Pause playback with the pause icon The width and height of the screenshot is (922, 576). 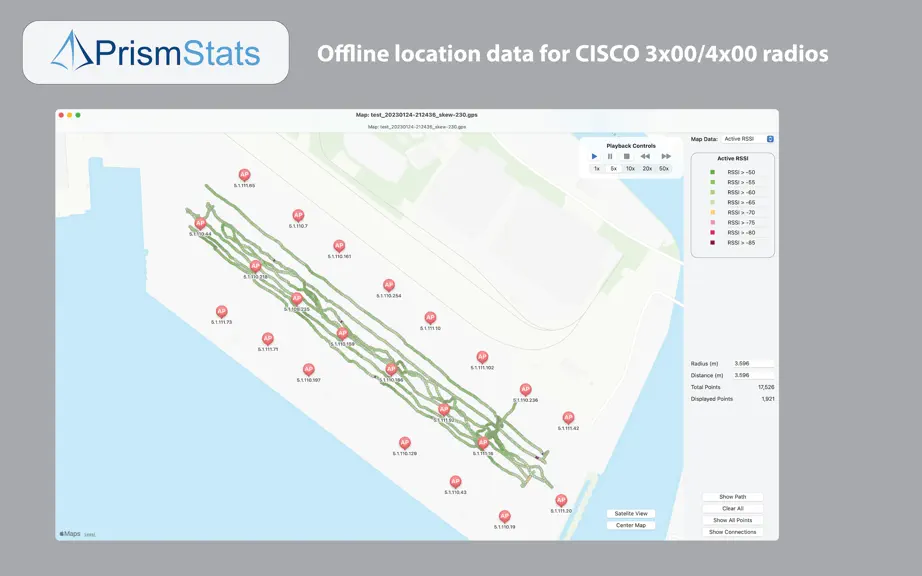(x=610, y=156)
